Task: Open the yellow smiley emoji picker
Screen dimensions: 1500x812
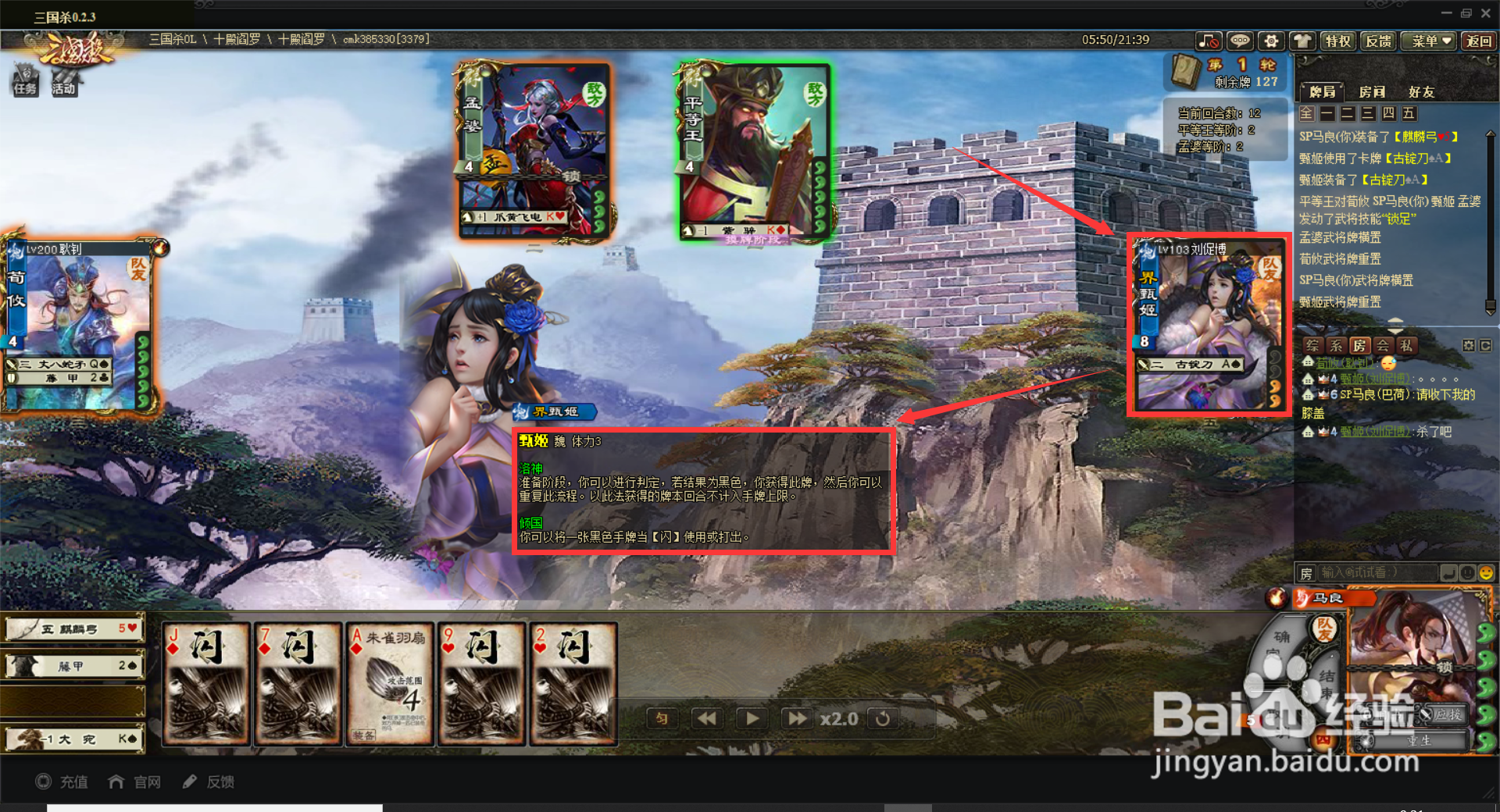Action: pyautogui.click(x=1486, y=573)
